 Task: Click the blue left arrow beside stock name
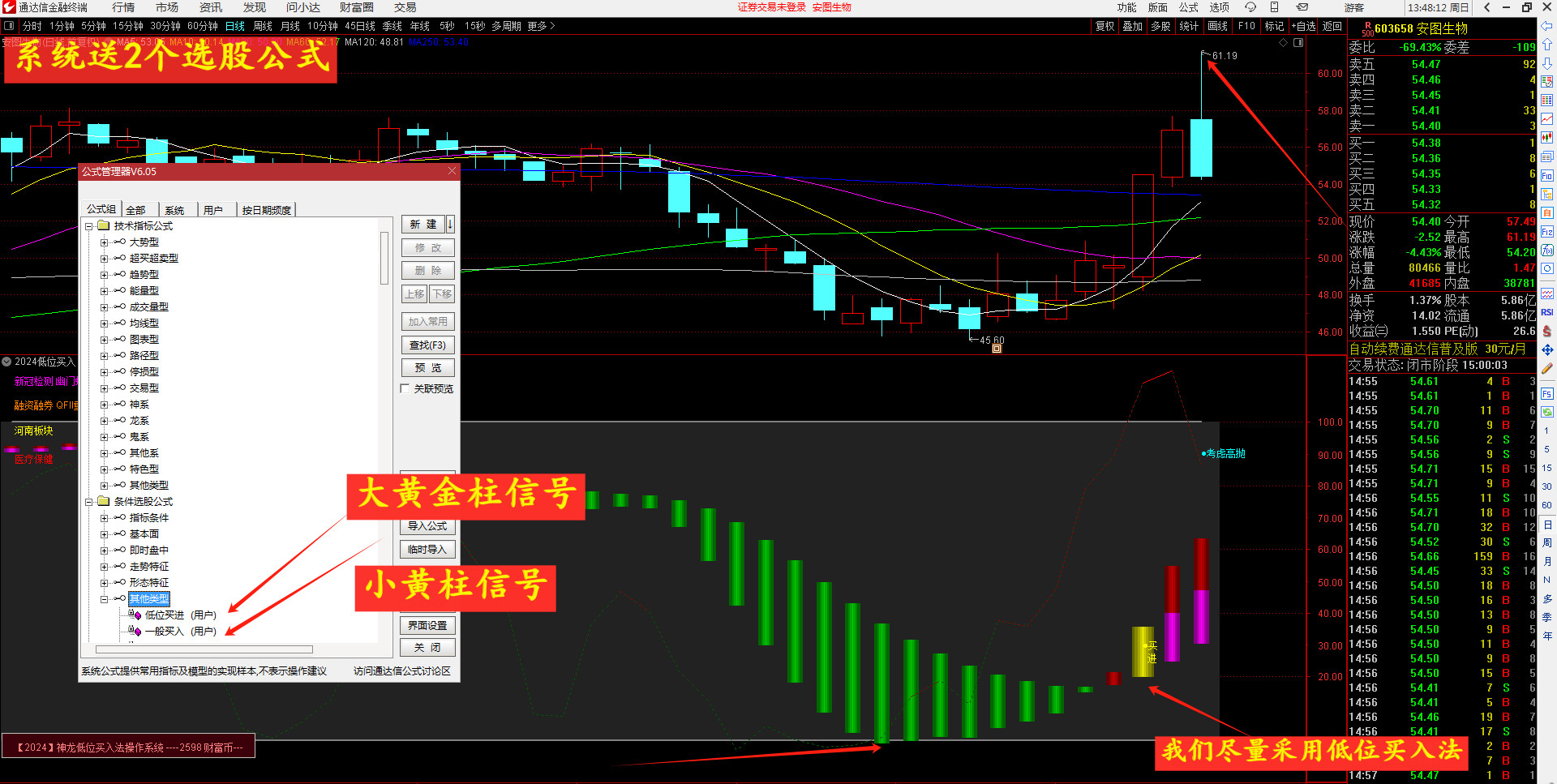[1547, 26]
